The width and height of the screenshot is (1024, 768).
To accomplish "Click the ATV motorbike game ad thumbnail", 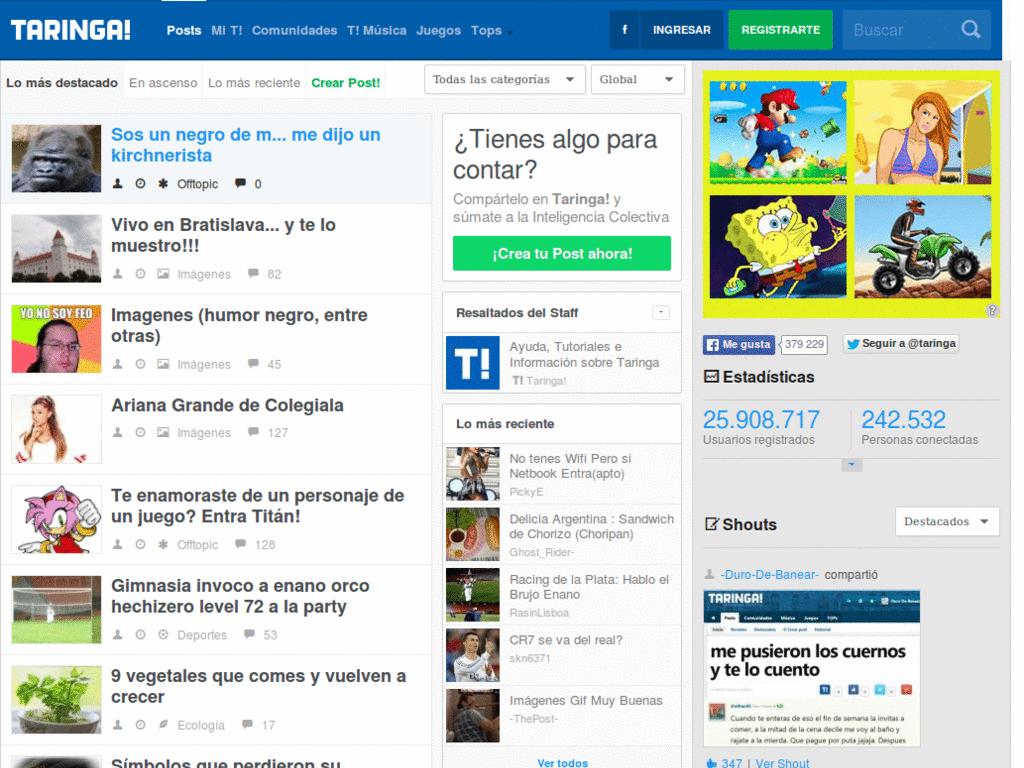I will click(923, 247).
